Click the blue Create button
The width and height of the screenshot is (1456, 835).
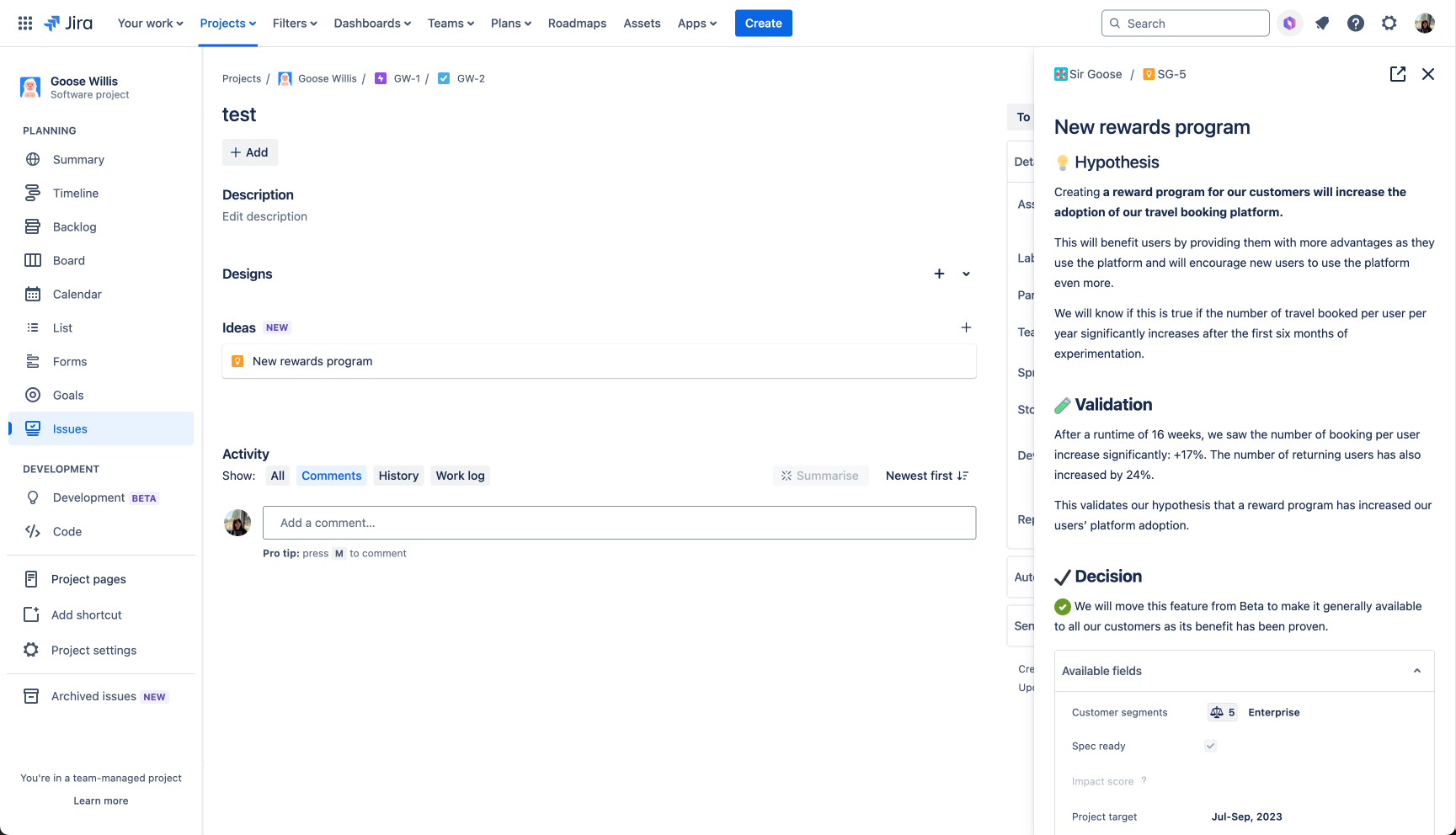(x=763, y=23)
